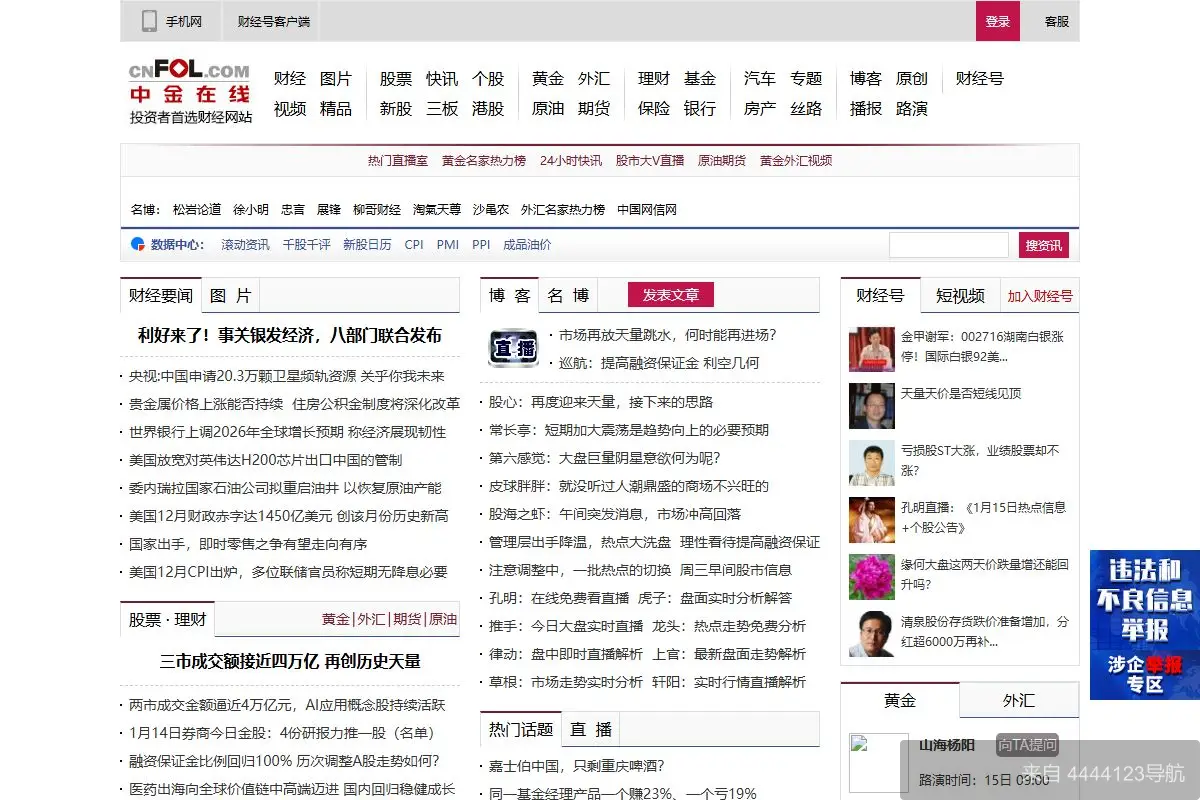Open 山海杨阳 avatar image

click(x=878, y=763)
